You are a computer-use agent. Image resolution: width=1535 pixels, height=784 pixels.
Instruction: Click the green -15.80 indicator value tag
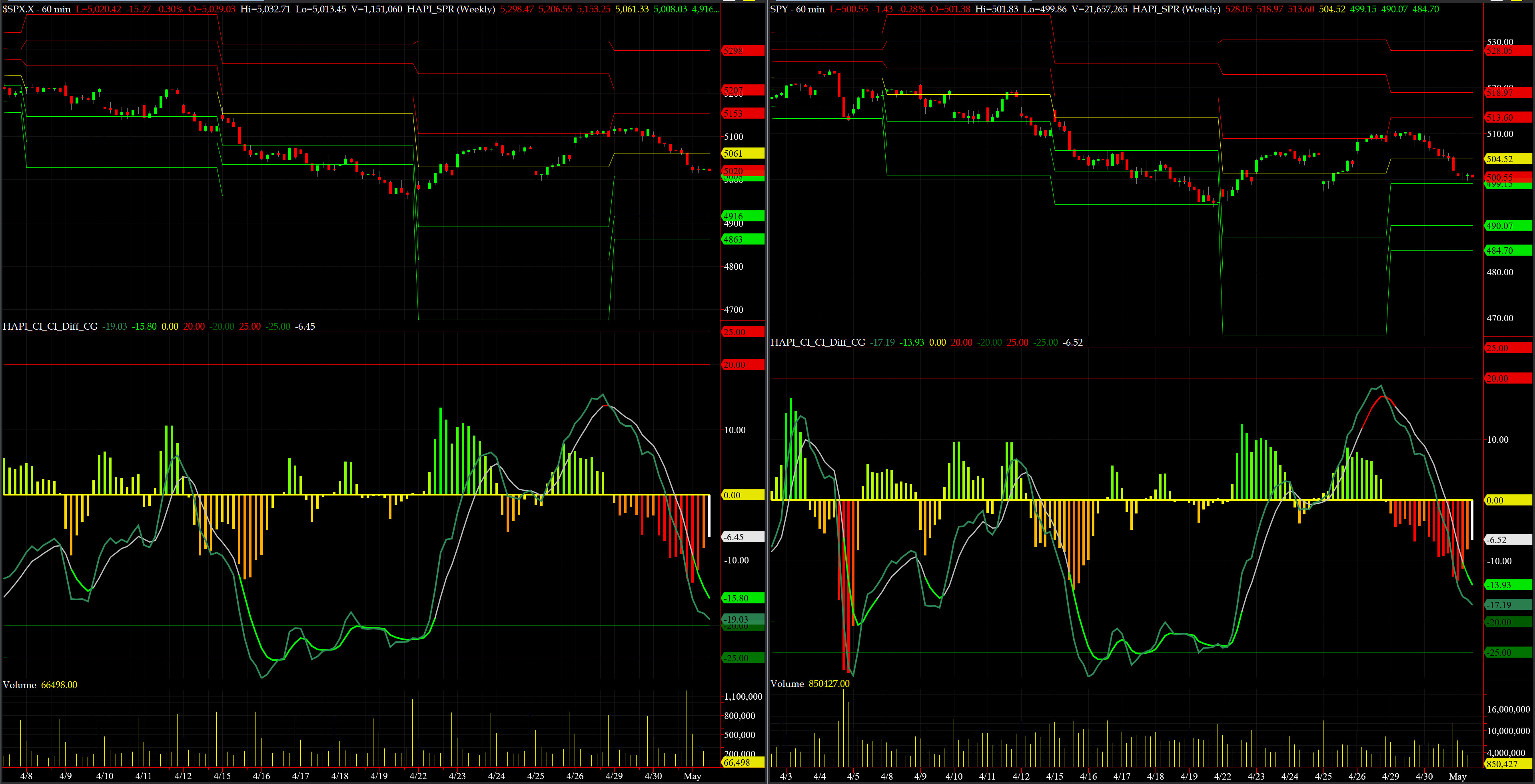coord(742,598)
